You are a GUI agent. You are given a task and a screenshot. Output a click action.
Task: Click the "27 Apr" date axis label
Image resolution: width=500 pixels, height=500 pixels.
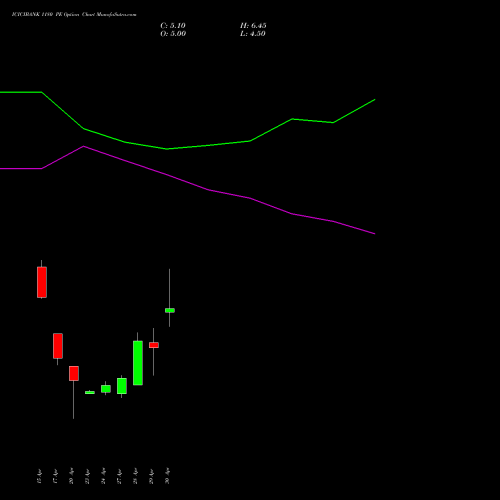point(119,476)
